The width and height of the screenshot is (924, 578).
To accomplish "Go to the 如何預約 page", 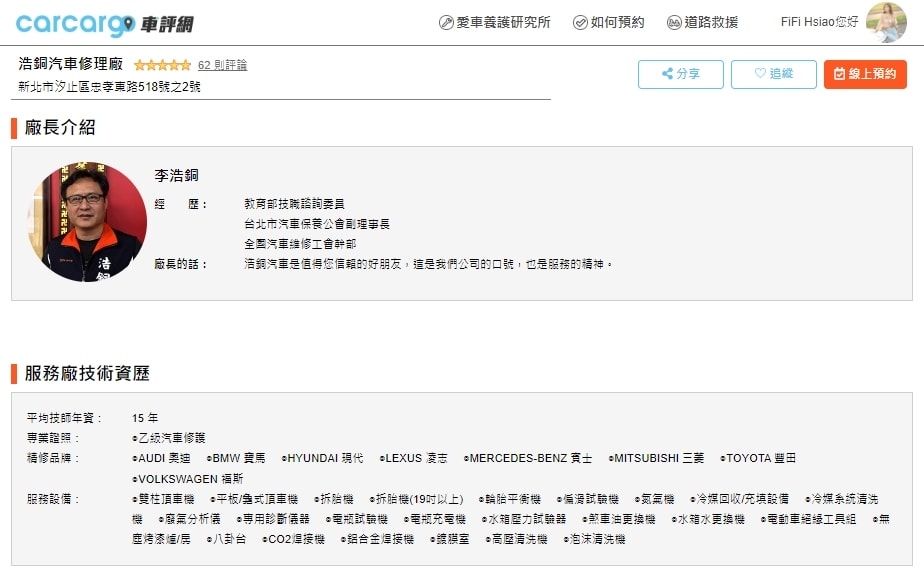I will coord(617,22).
